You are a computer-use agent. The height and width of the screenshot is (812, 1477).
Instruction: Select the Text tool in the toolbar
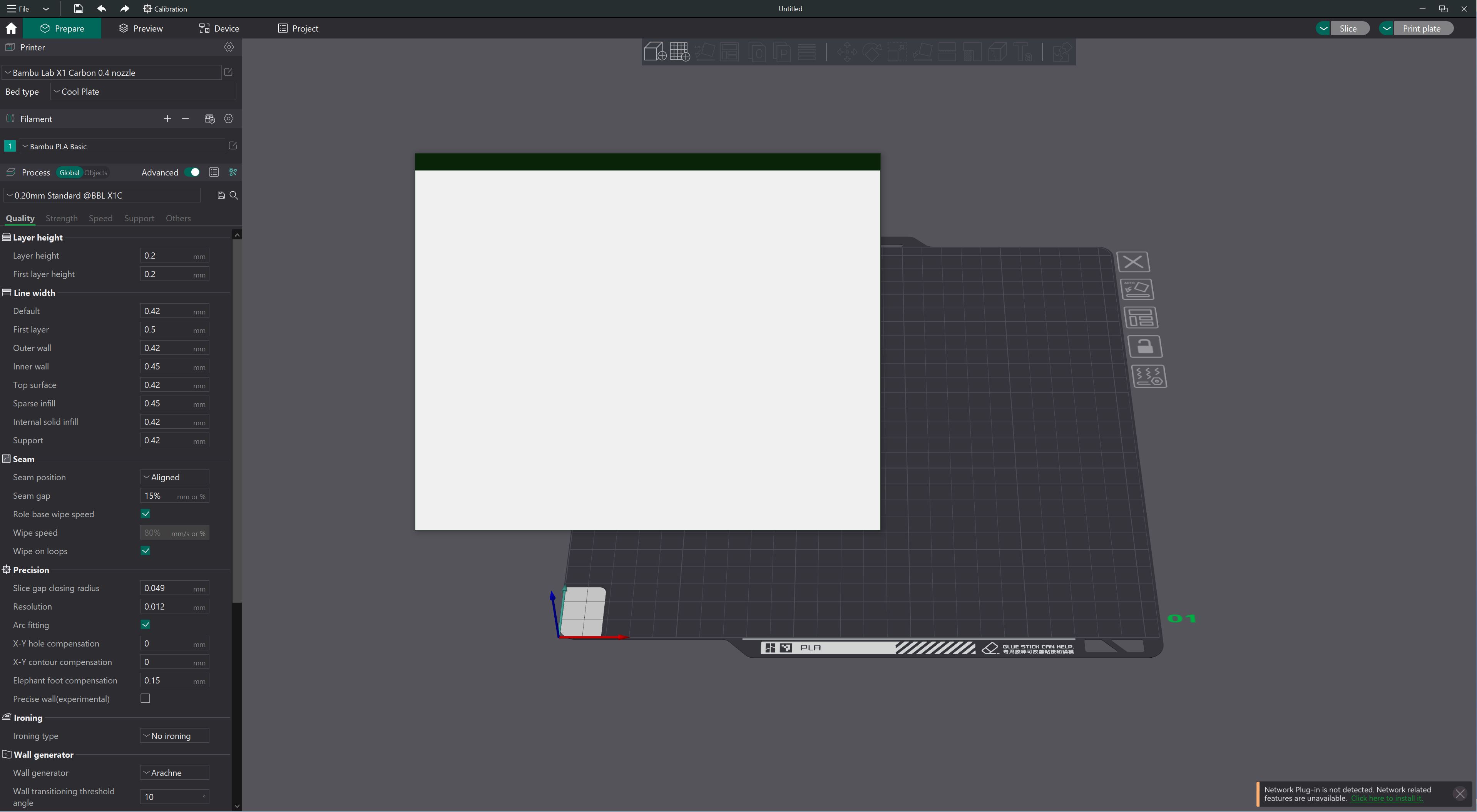[x=1024, y=52]
